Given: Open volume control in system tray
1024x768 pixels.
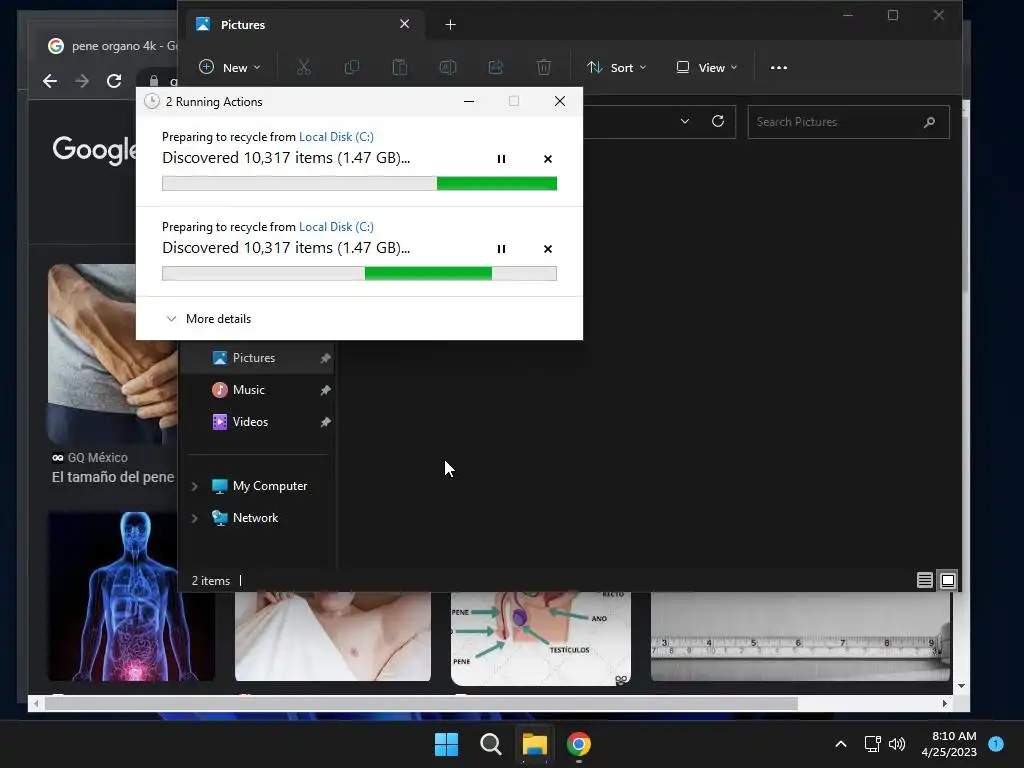Looking at the screenshot, I should point(897,744).
